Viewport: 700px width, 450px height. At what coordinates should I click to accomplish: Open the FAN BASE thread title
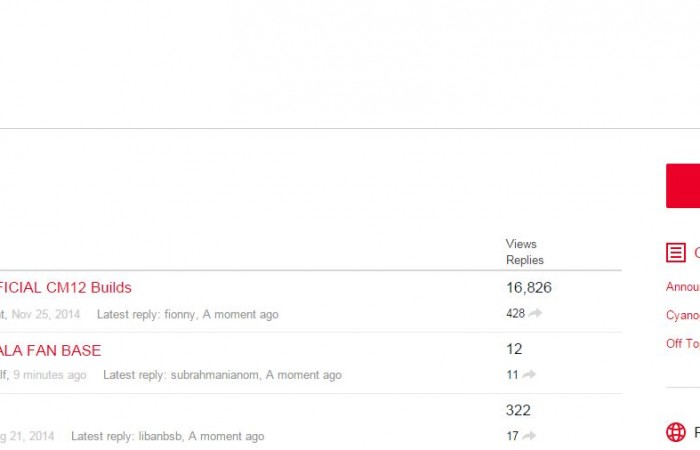coord(50,350)
